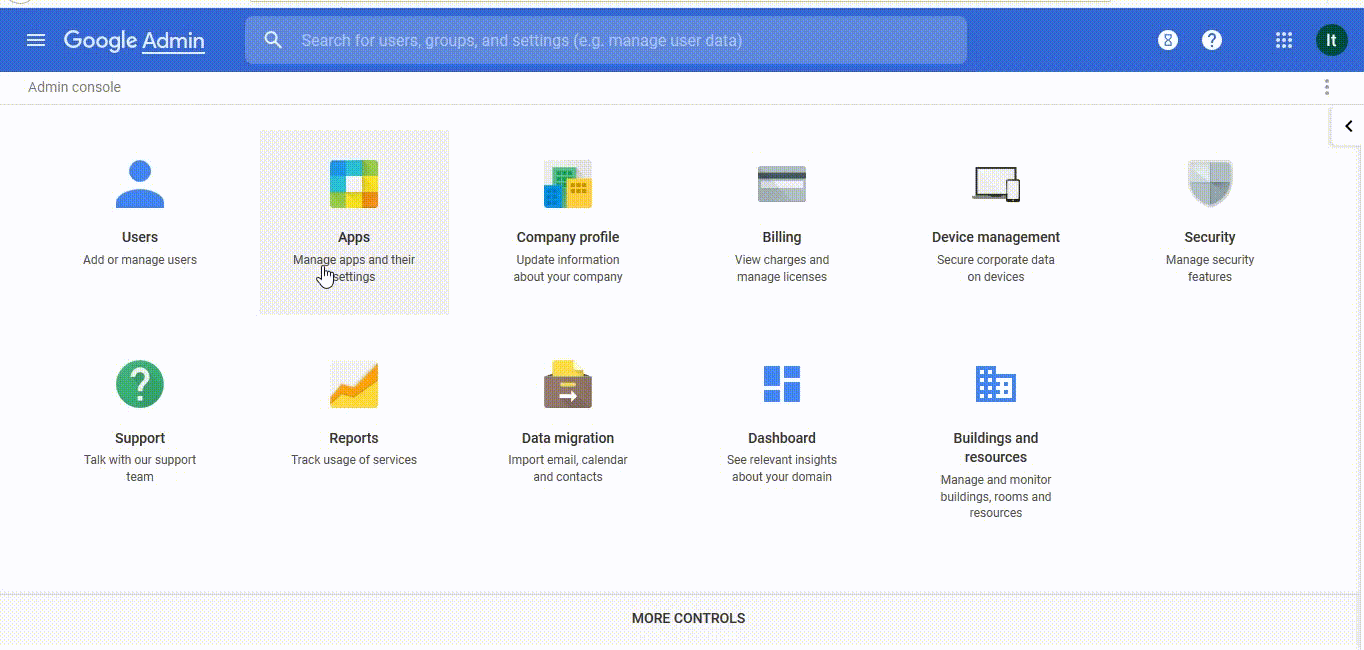Image resolution: width=1364 pixels, height=650 pixels.
Task: Click the Dashboard title text
Action: pyautogui.click(x=782, y=438)
